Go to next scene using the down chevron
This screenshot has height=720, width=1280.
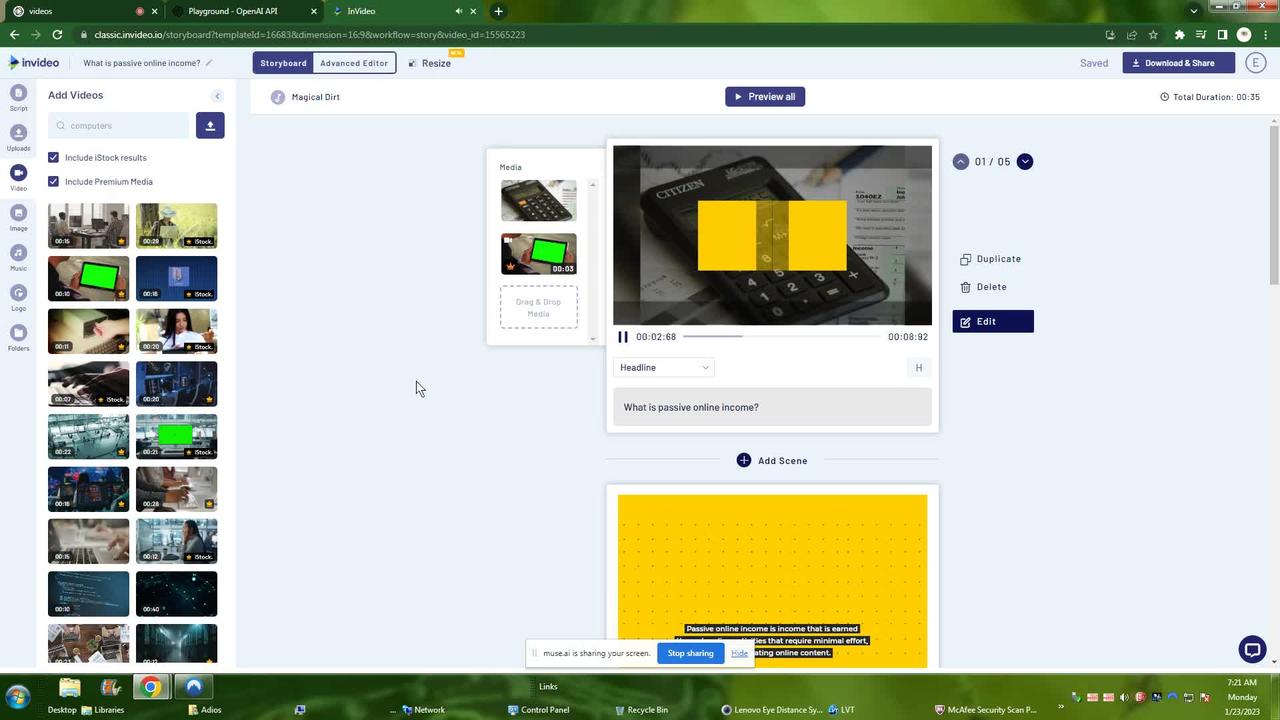[x=1024, y=161]
